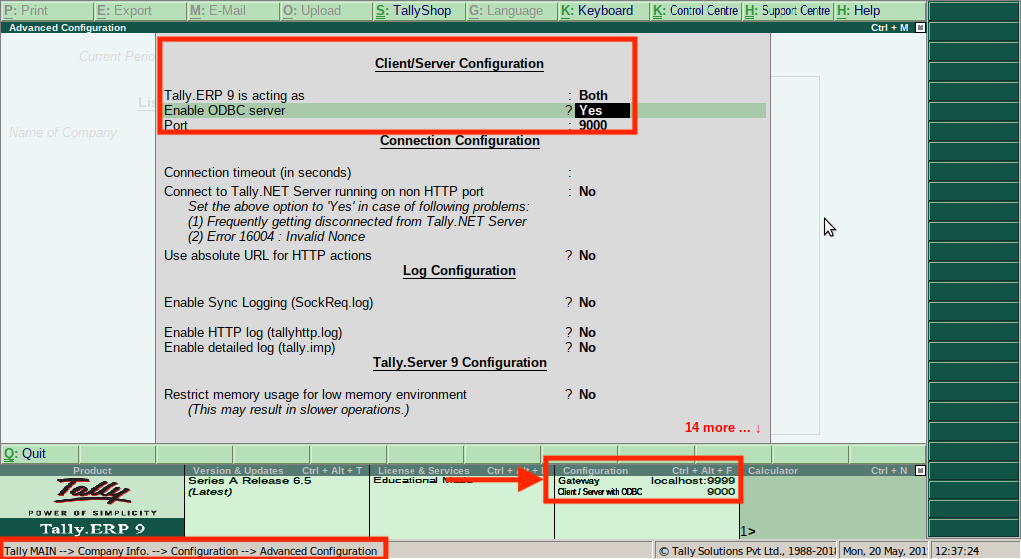Toggle Enable detailed log value No
The image size is (1021, 559).
coord(587,347)
